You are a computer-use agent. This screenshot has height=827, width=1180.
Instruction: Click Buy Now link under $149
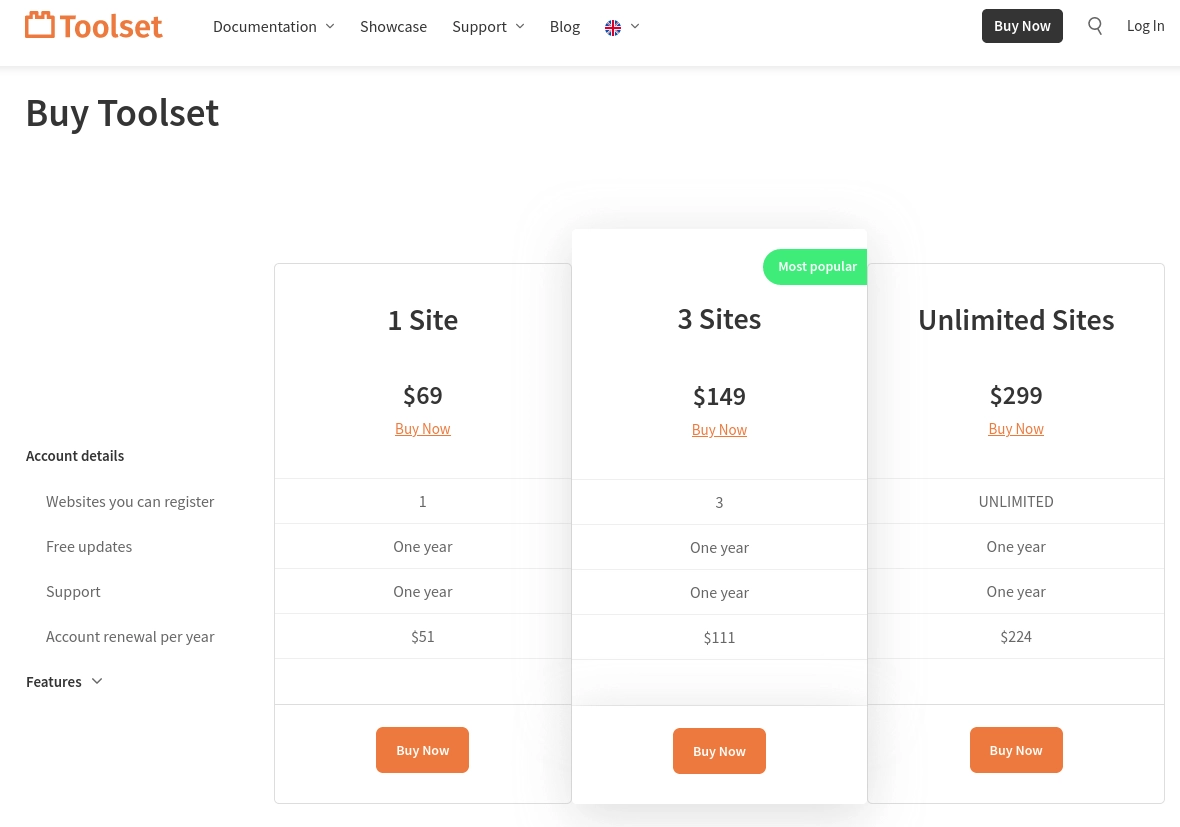[719, 429]
